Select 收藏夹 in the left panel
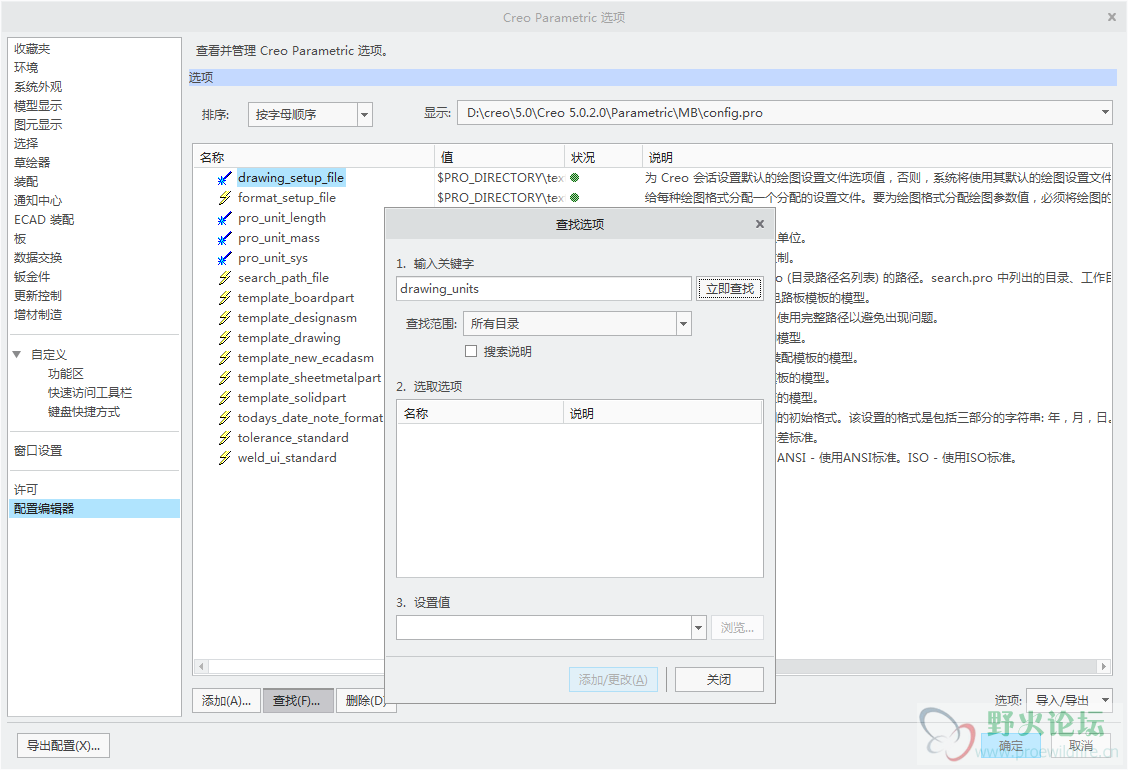The height and width of the screenshot is (770, 1128). coord(32,49)
